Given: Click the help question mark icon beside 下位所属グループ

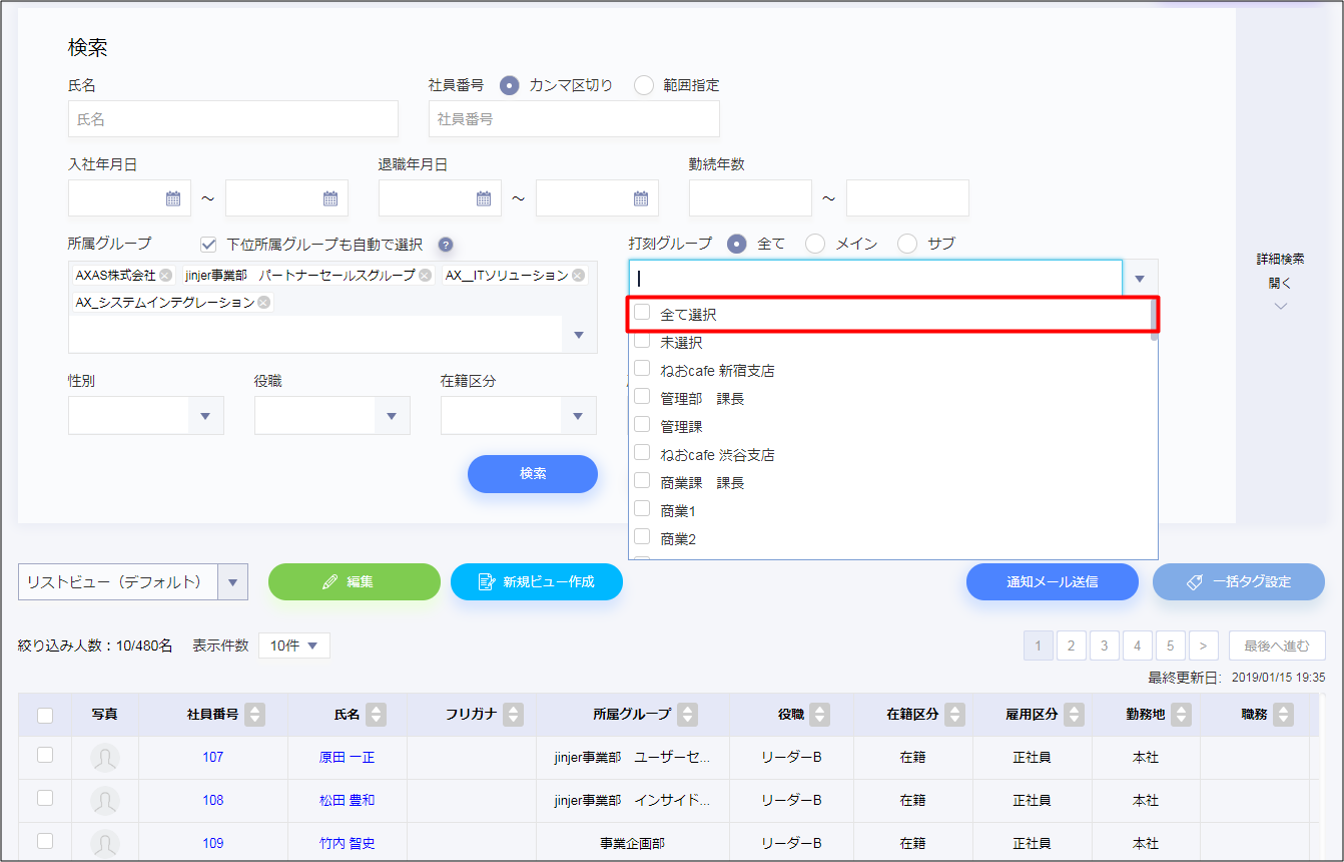Looking at the screenshot, I should point(446,245).
